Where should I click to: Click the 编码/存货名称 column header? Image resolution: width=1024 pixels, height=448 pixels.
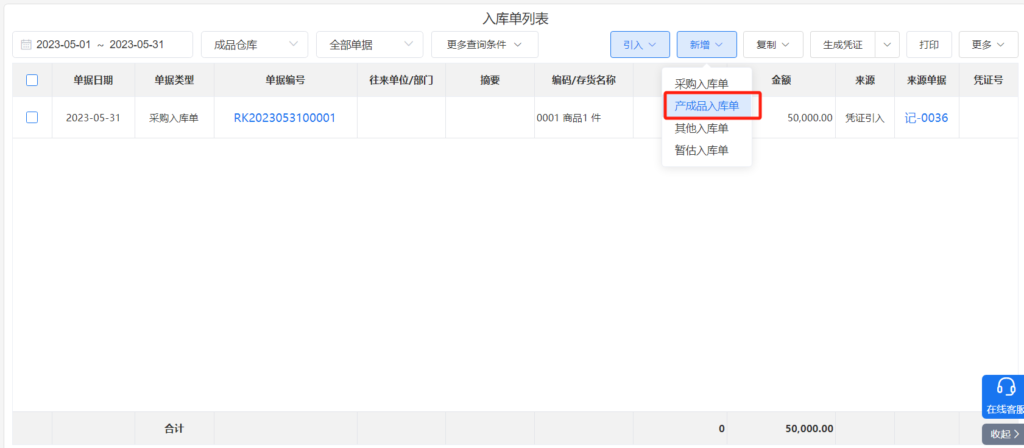point(583,80)
